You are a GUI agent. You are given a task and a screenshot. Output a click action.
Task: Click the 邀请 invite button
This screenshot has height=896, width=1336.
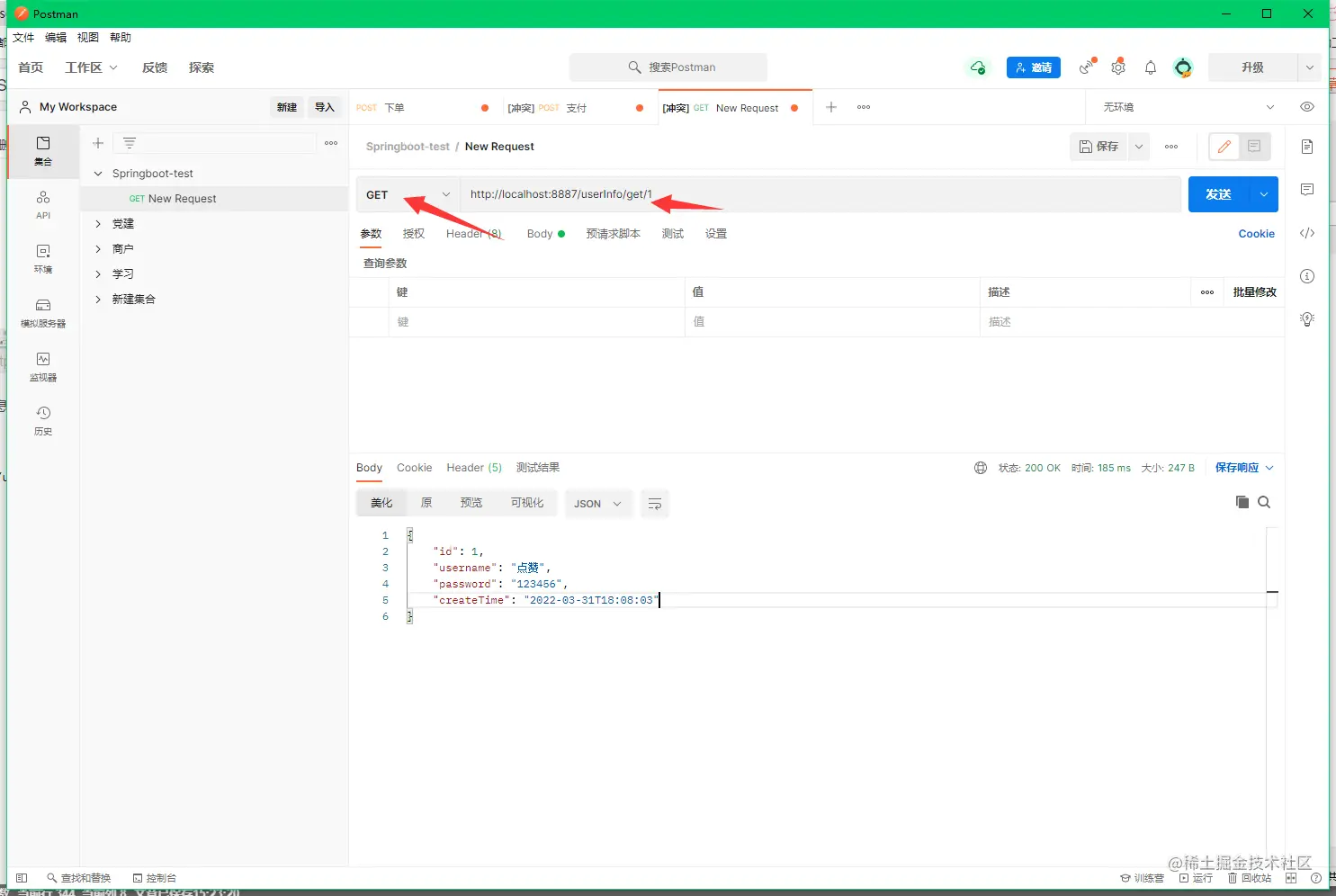[x=1034, y=67]
